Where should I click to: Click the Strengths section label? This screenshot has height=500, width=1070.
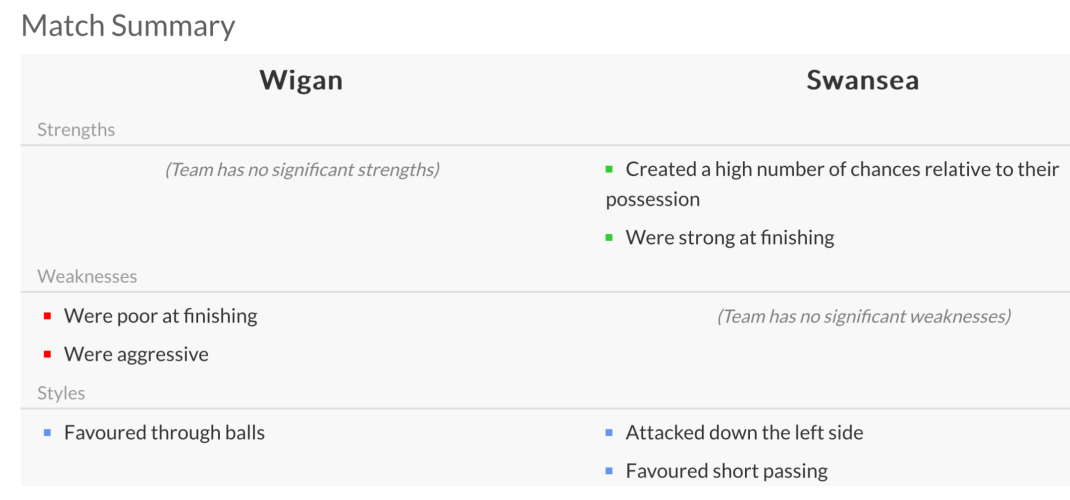pos(76,130)
